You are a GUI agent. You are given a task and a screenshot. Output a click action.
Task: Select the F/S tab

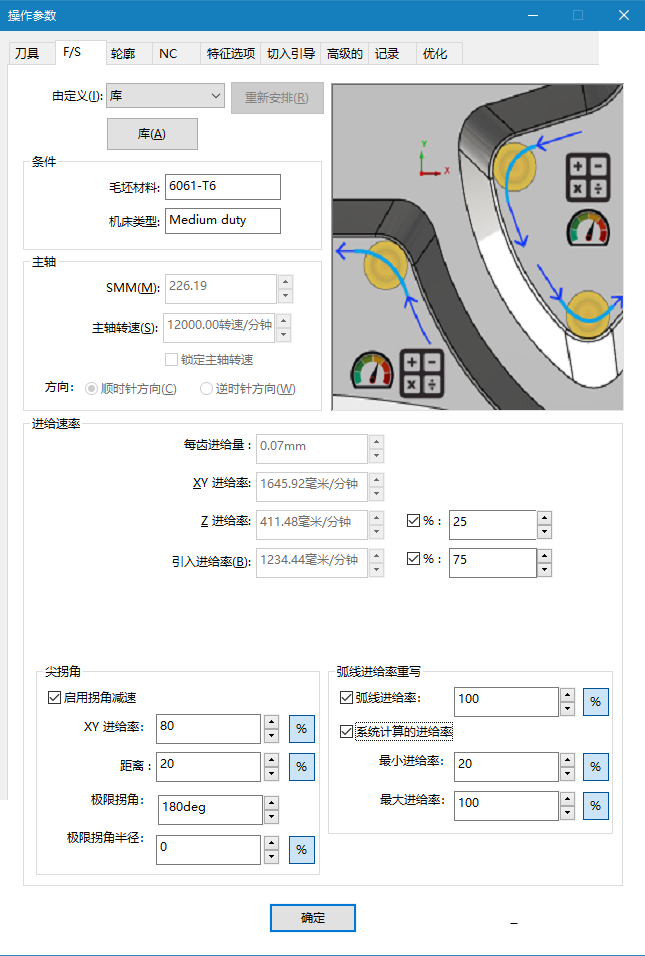(80, 52)
